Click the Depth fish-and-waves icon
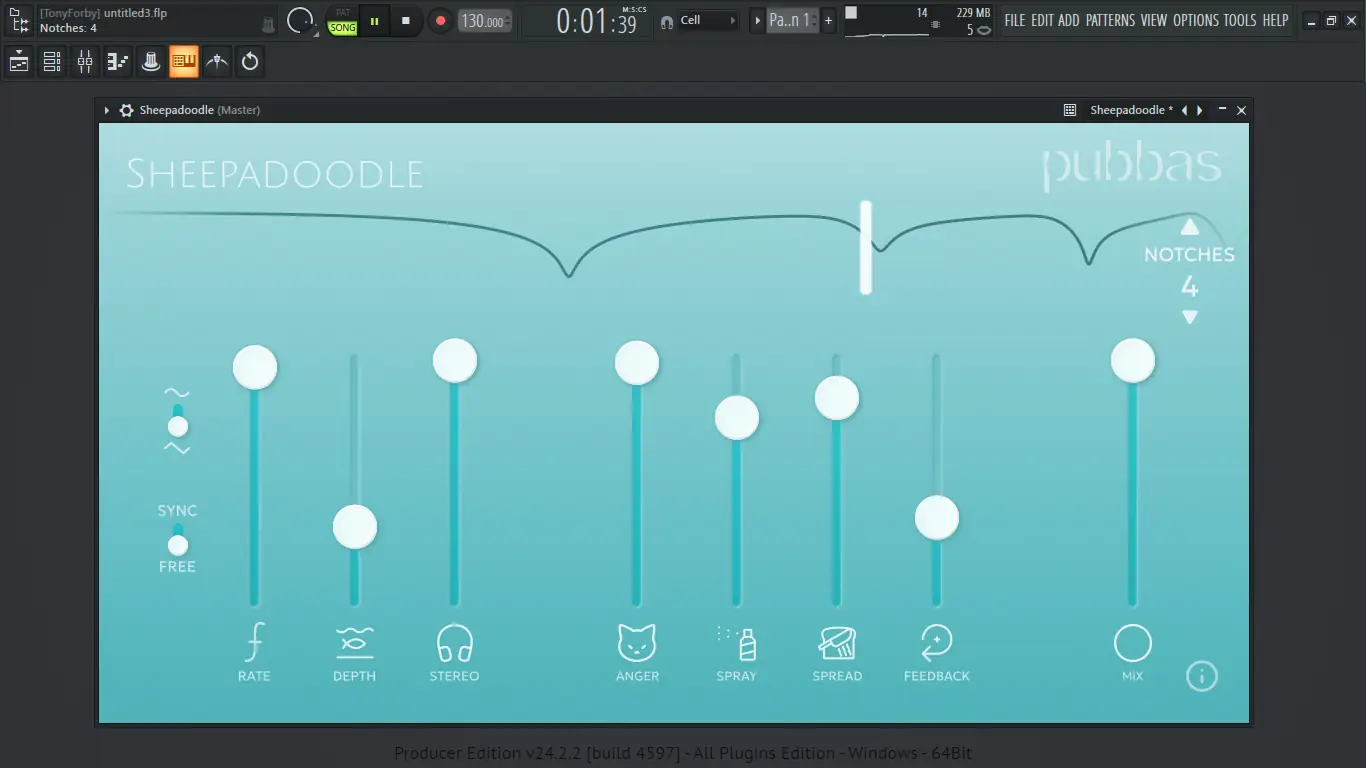Viewport: 1366px width, 768px height. coord(355,642)
